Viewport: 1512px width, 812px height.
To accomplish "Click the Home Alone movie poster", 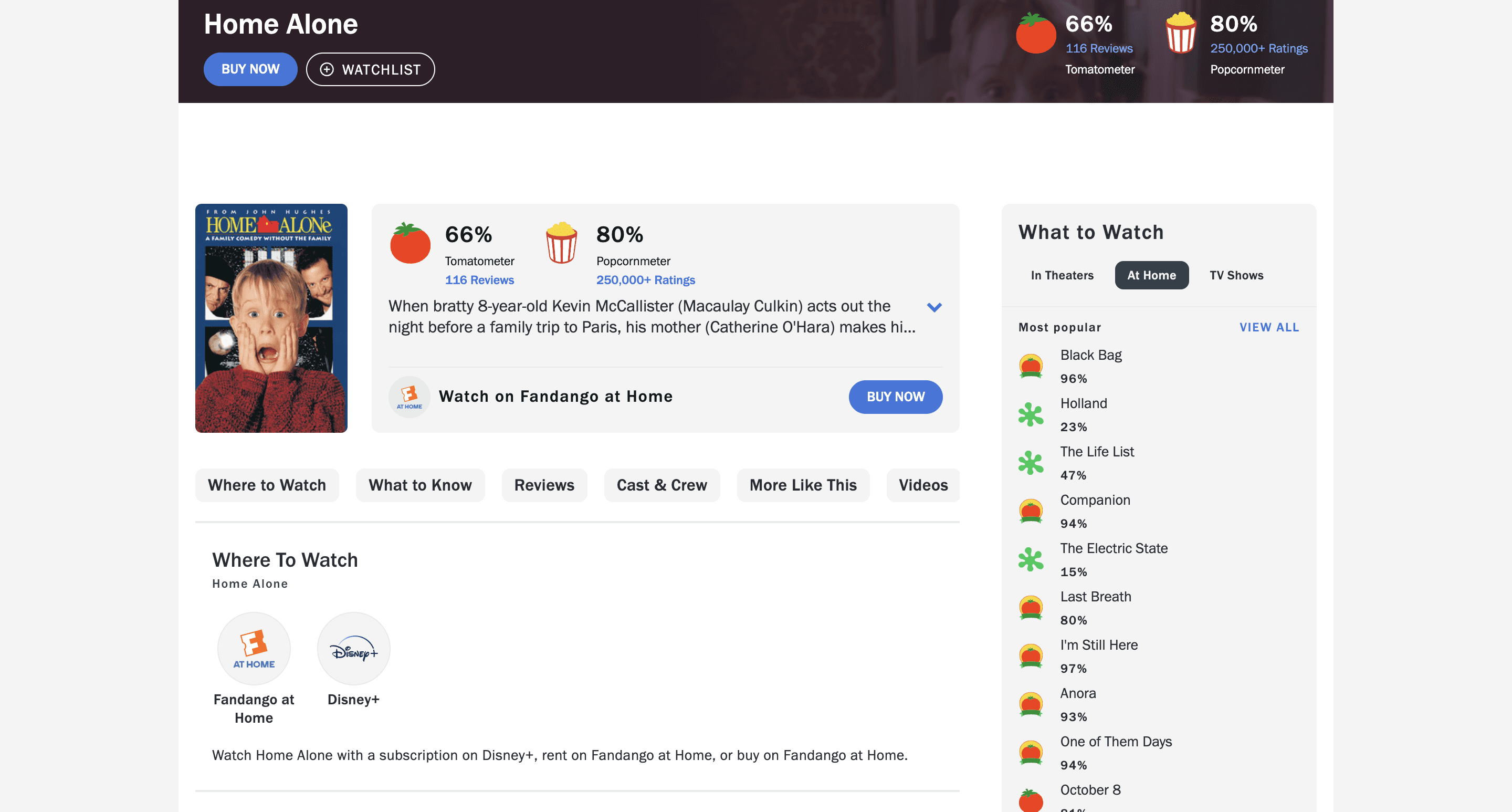I will (x=271, y=318).
